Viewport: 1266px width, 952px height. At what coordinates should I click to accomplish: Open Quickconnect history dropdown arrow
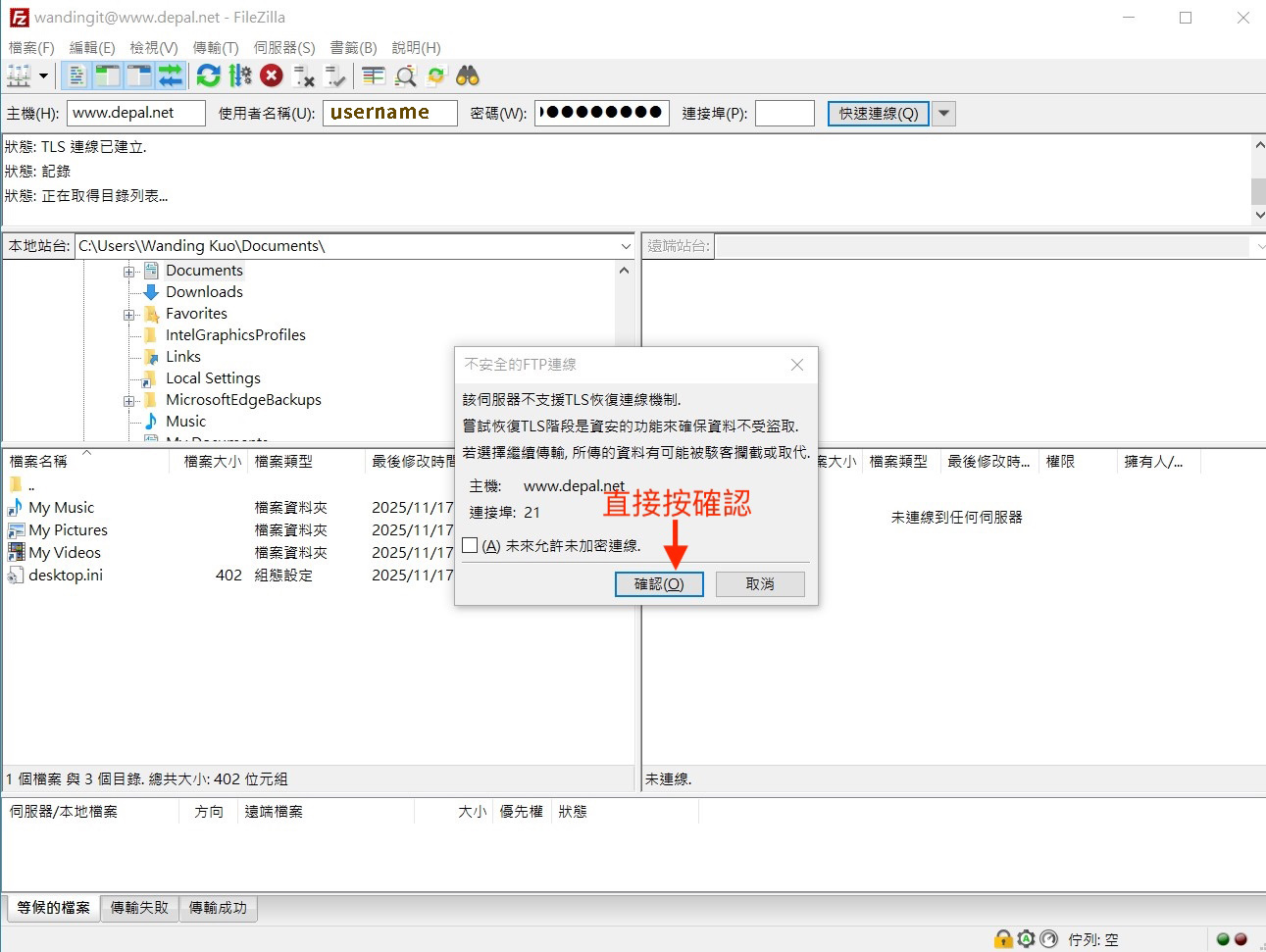click(943, 114)
